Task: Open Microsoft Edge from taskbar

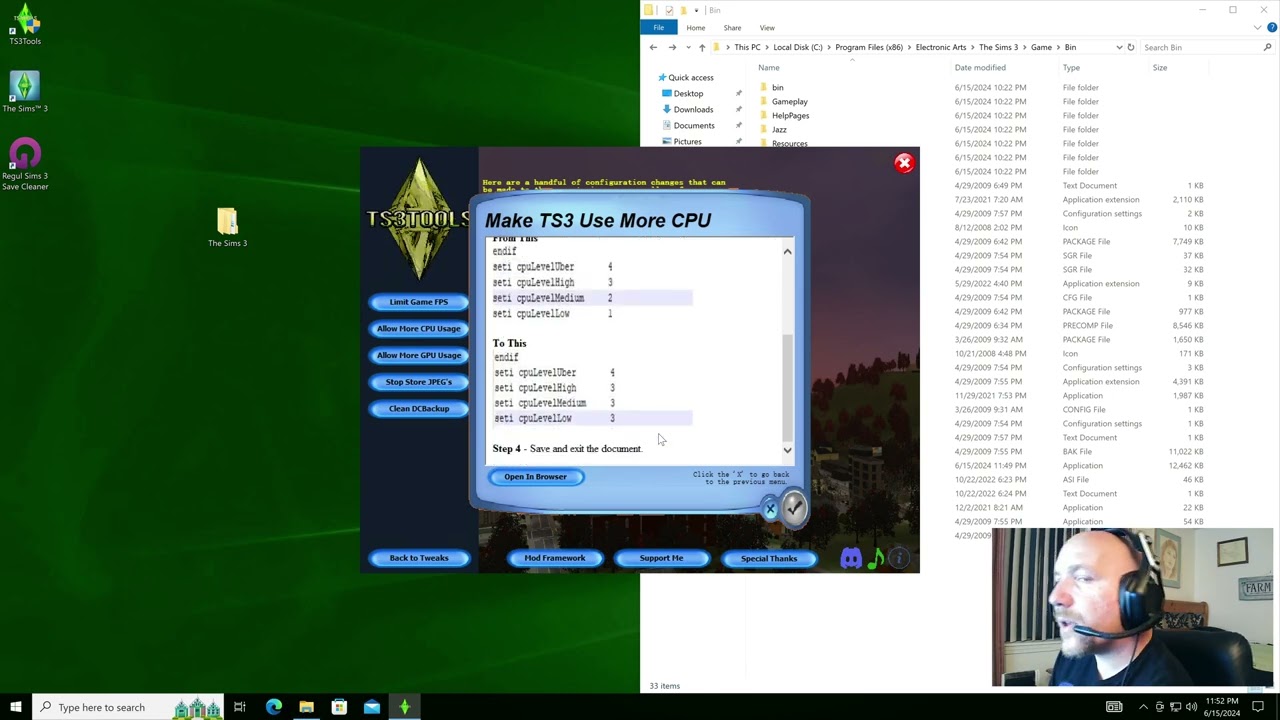Action: coord(274,707)
